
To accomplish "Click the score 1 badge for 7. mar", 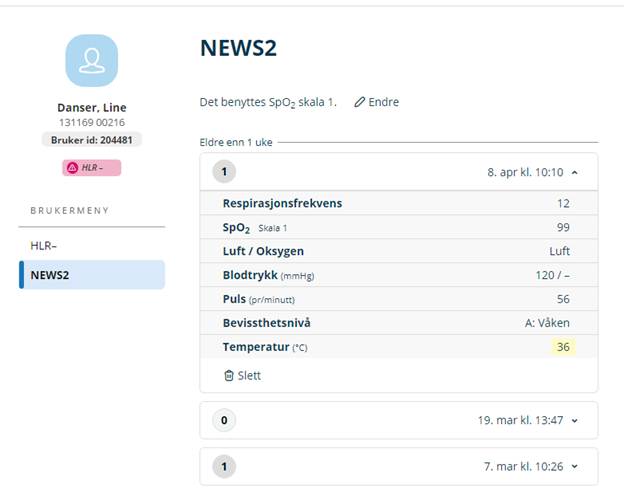I will coord(225,466).
